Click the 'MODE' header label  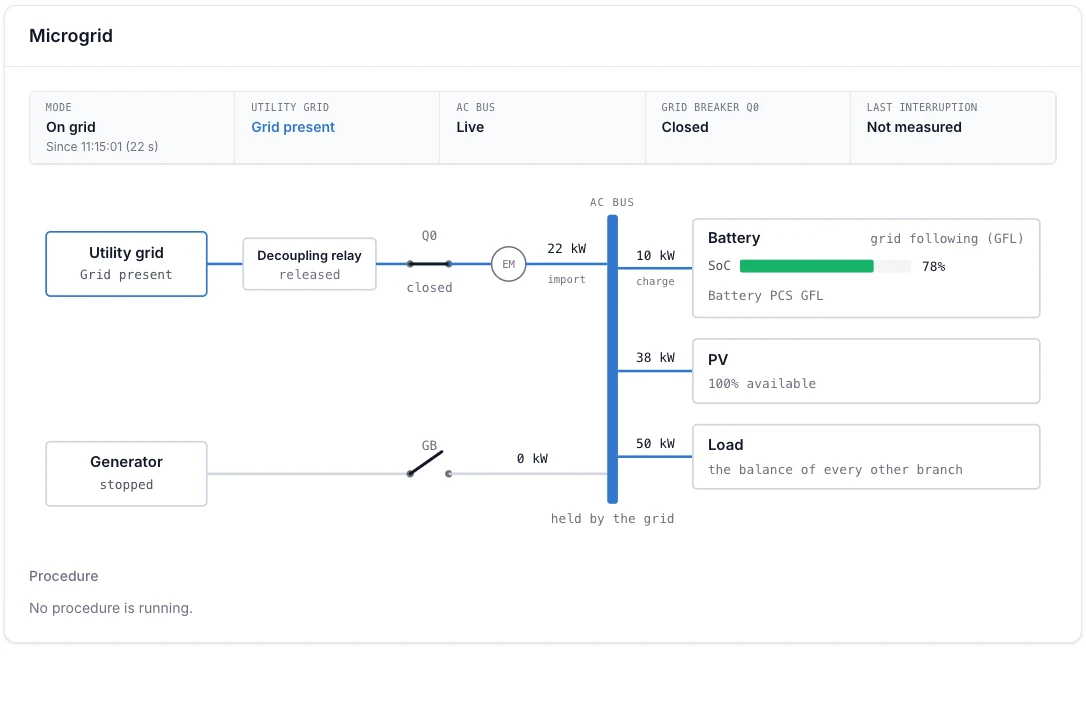click(x=58, y=107)
